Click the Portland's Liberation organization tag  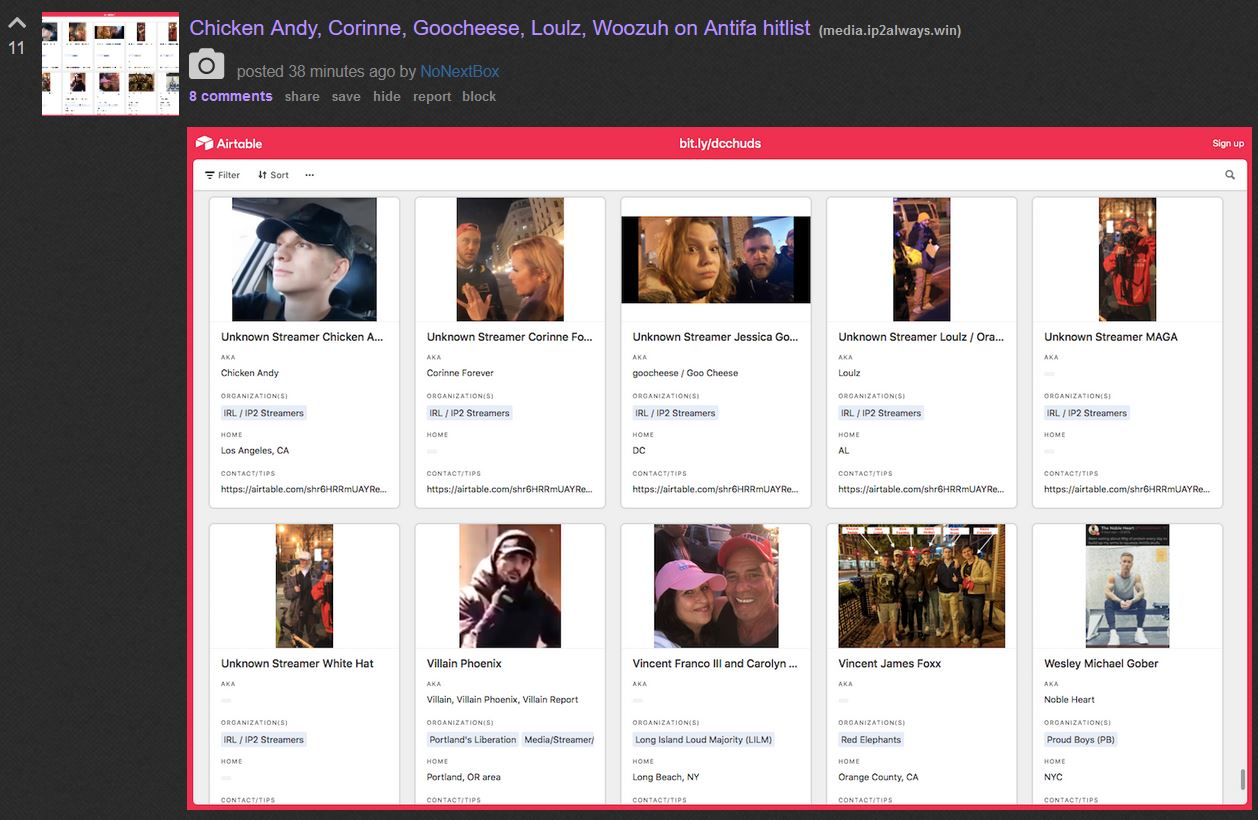click(473, 740)
